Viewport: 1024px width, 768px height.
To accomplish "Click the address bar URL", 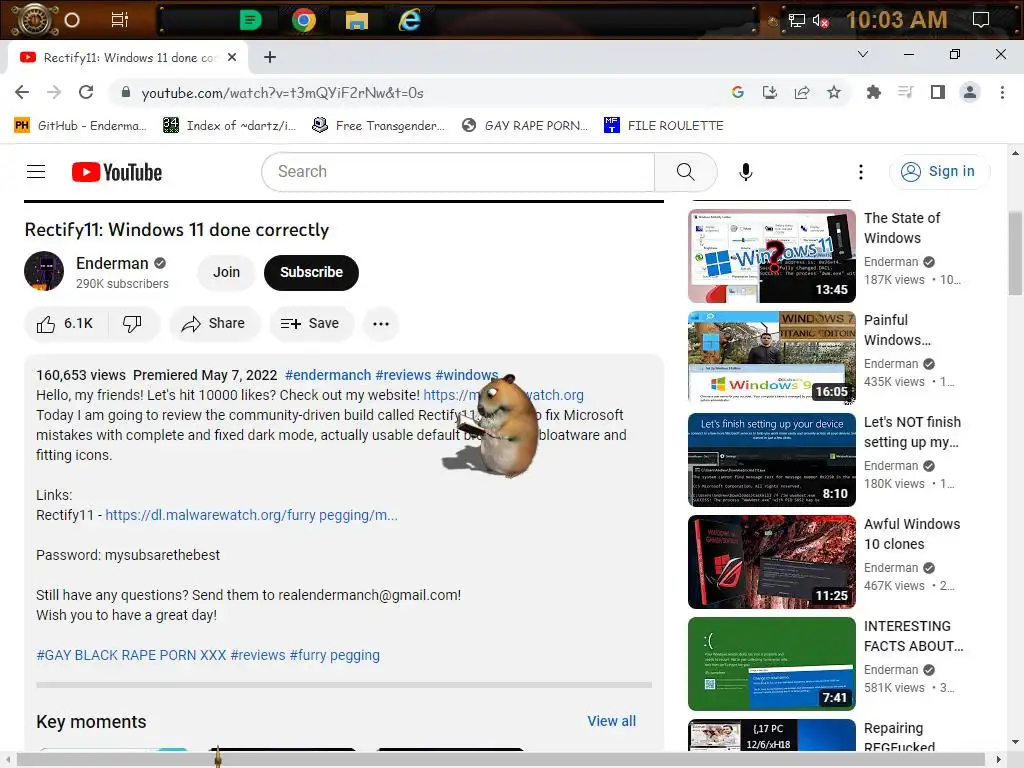I will point(283,93).
